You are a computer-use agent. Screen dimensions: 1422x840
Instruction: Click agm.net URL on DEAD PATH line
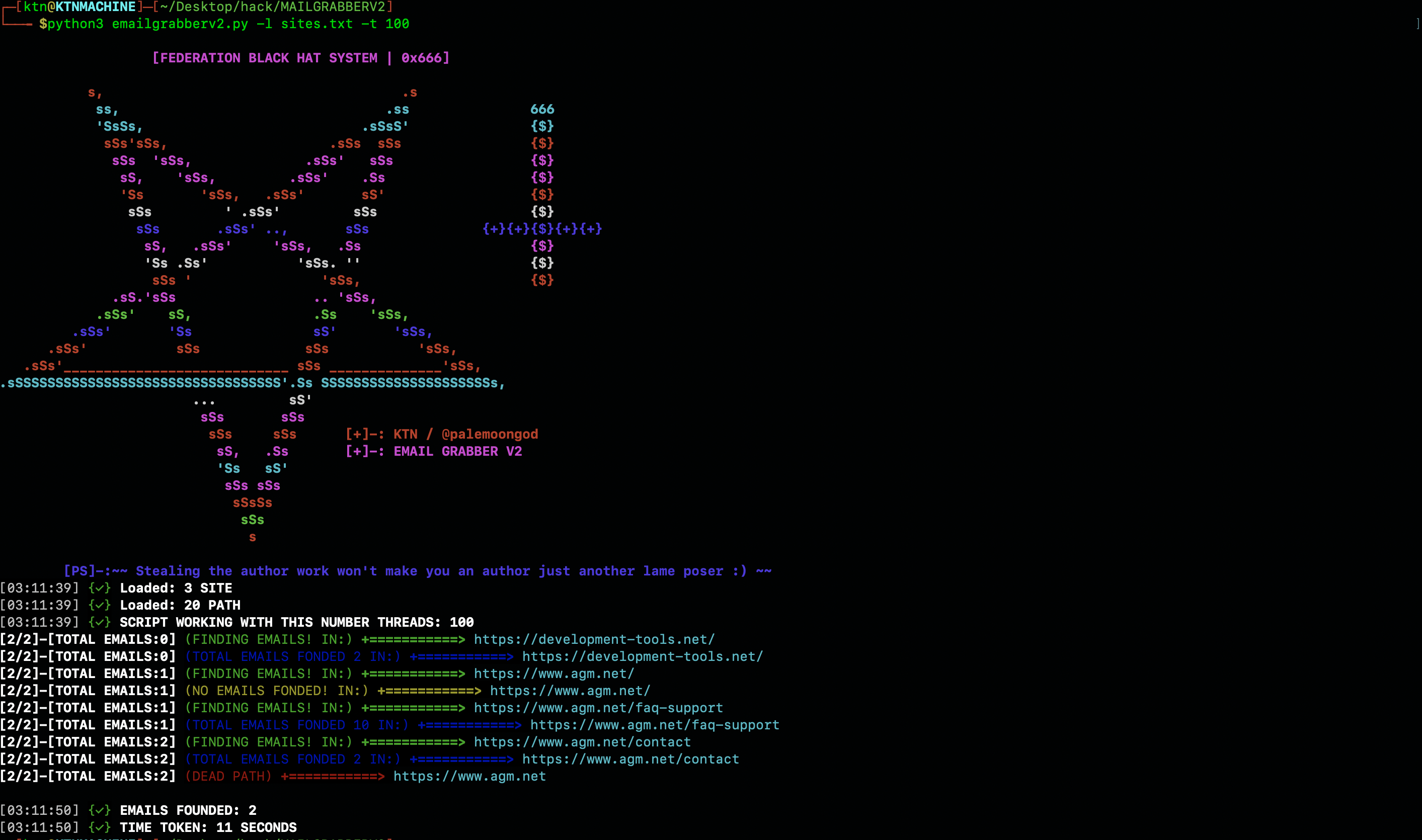pyautogui.click(x=469, y=777)
